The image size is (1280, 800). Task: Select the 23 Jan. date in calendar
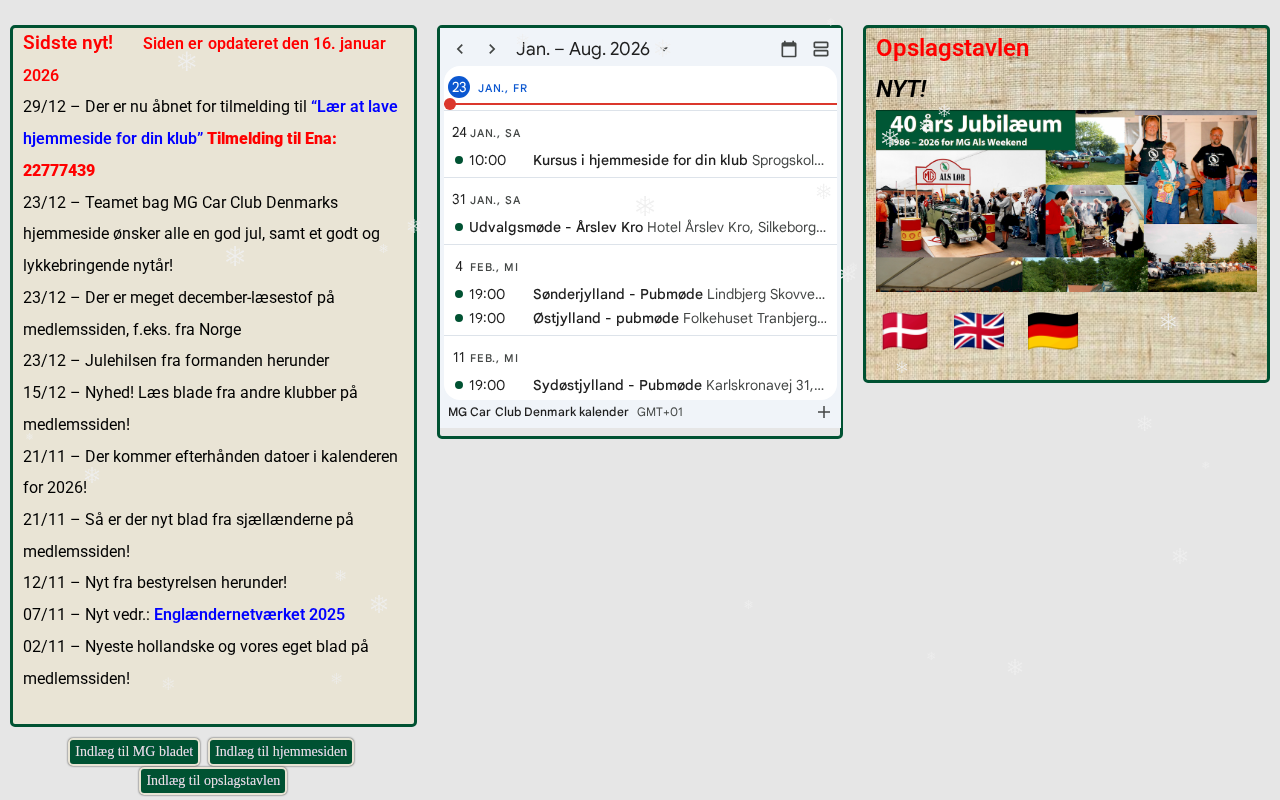pos(459,87)
